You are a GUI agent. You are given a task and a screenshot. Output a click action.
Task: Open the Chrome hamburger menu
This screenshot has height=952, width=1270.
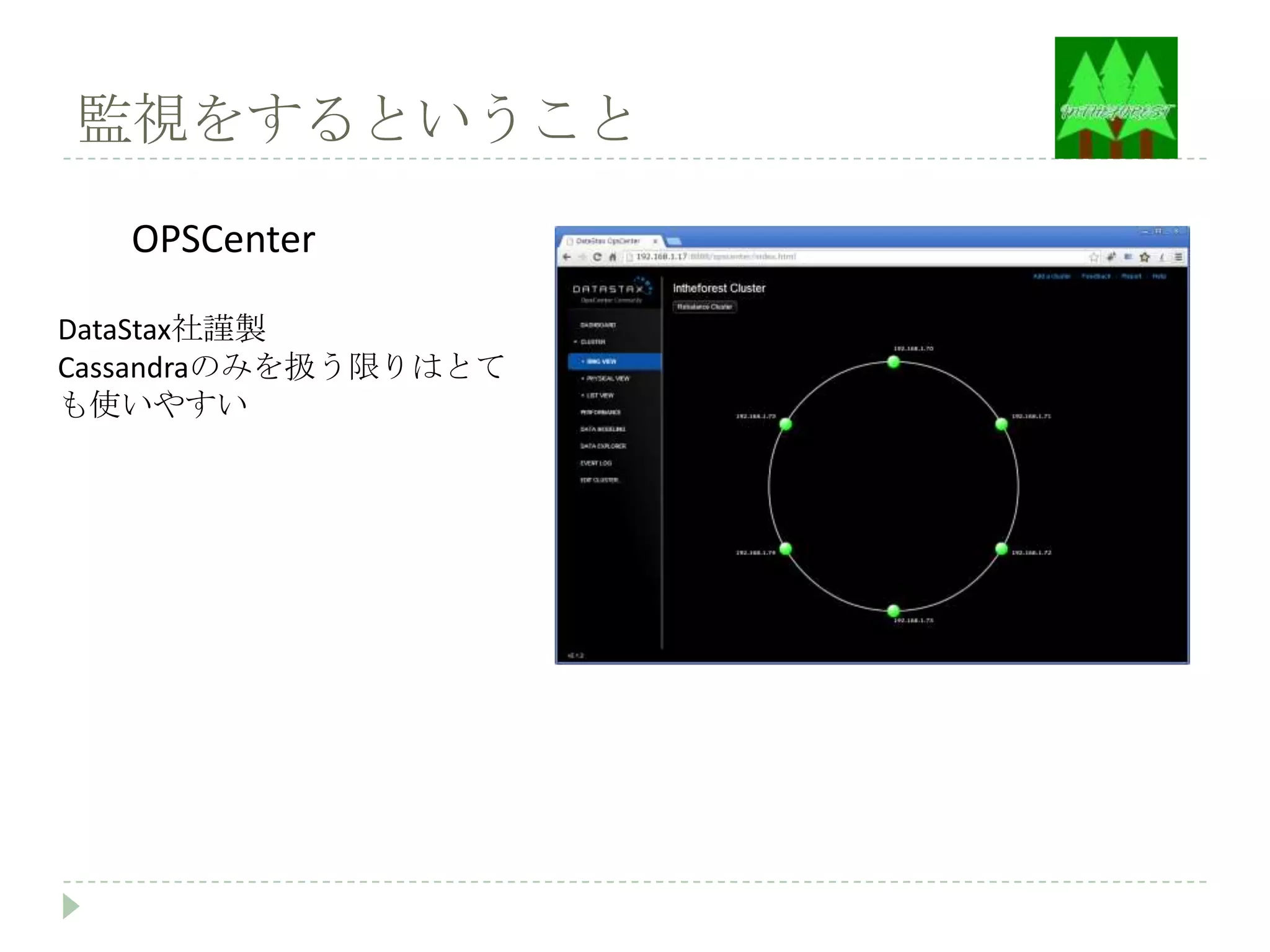(1178, 257)
